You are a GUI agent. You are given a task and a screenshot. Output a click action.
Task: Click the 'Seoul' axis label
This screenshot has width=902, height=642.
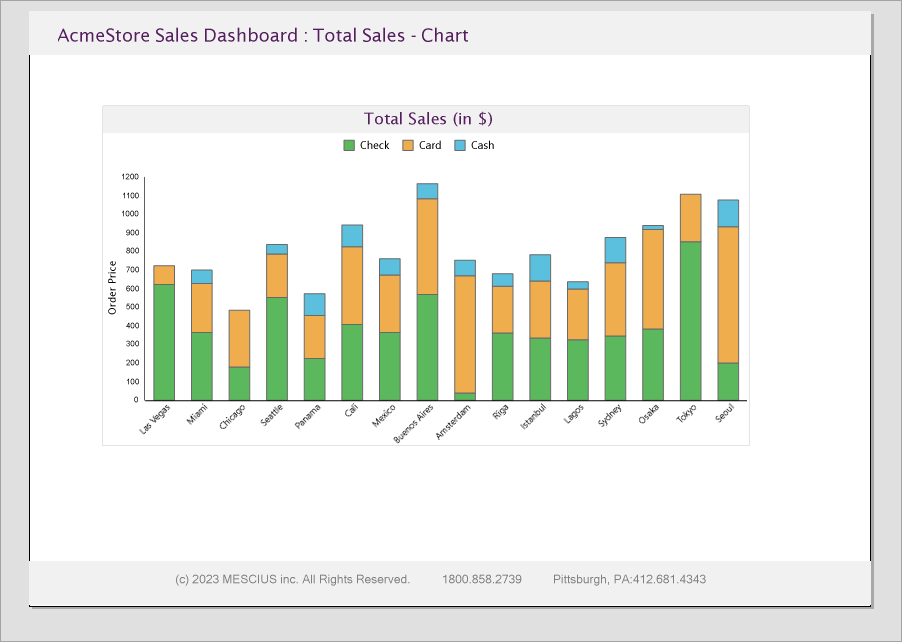(x=725, y=414)
